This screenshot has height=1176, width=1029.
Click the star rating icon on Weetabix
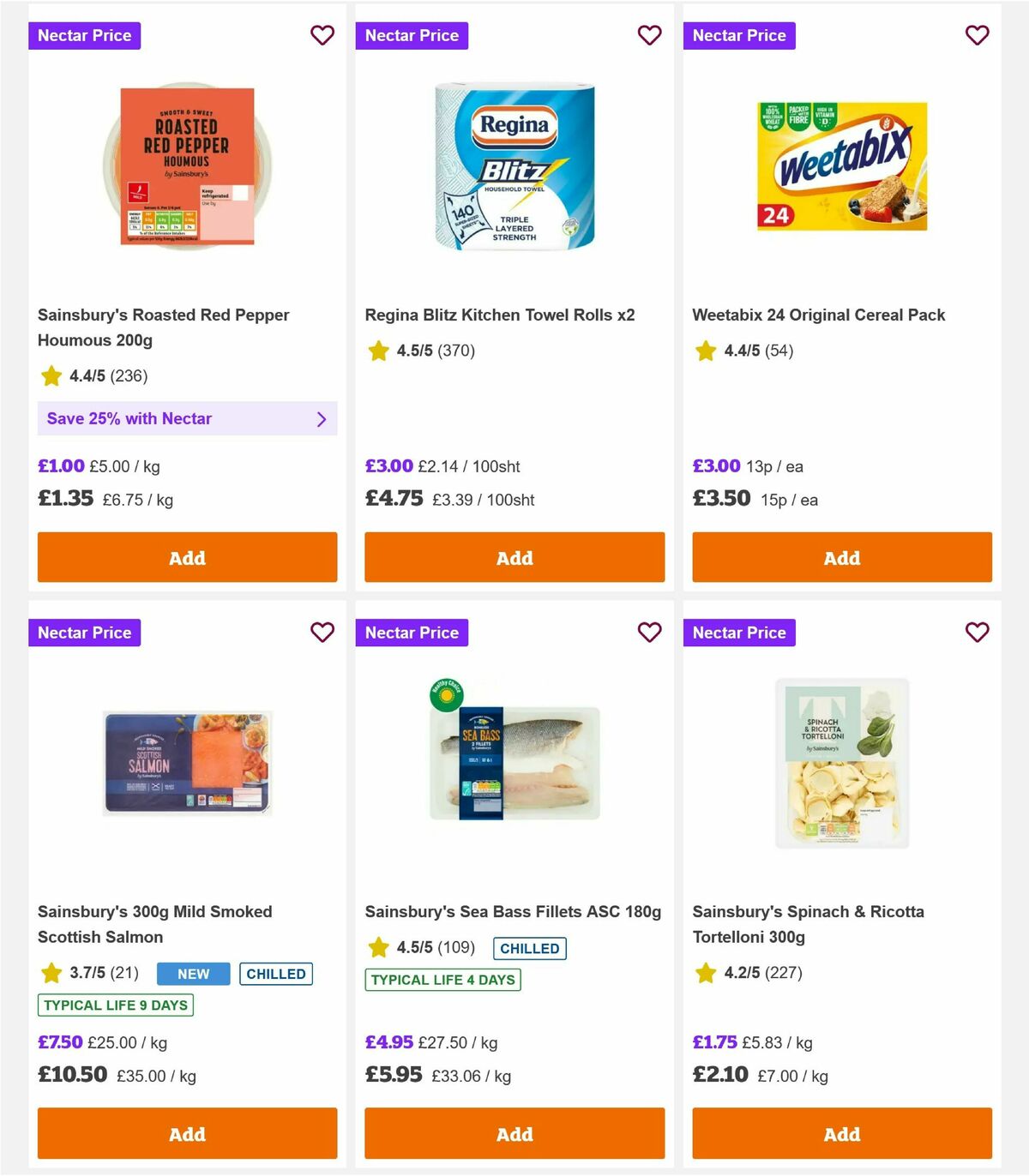click(x=705, y=351)
